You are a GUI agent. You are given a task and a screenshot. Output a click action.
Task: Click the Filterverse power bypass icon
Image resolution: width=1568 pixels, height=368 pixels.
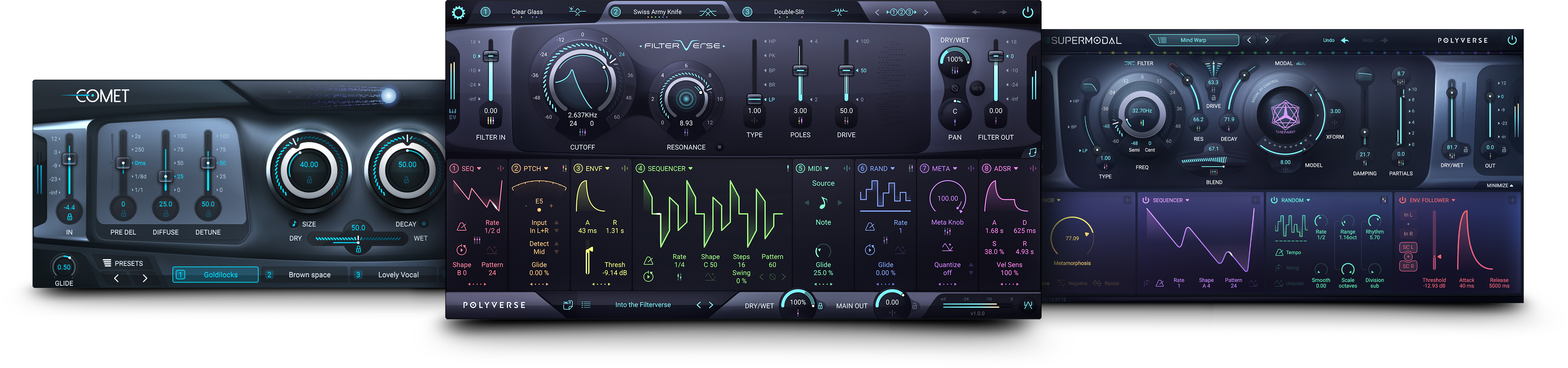(x=1028, y=12)
